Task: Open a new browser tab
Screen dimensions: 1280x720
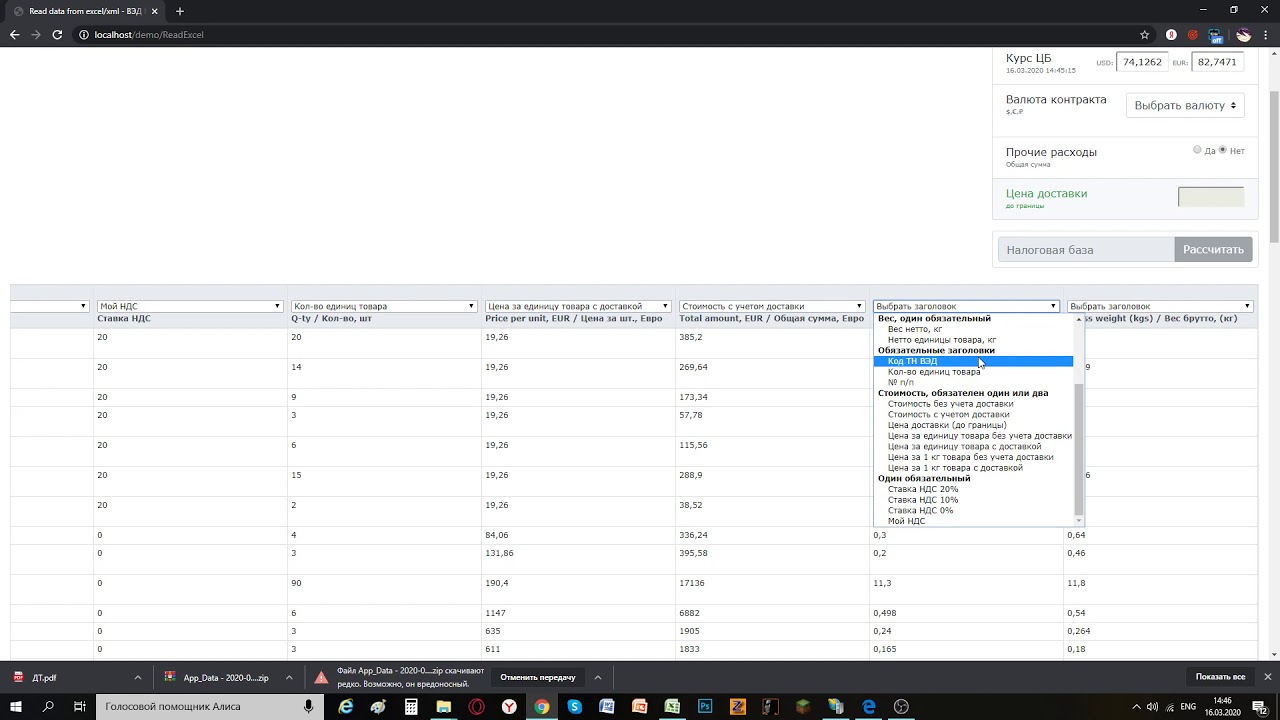Action: point(180,11)
